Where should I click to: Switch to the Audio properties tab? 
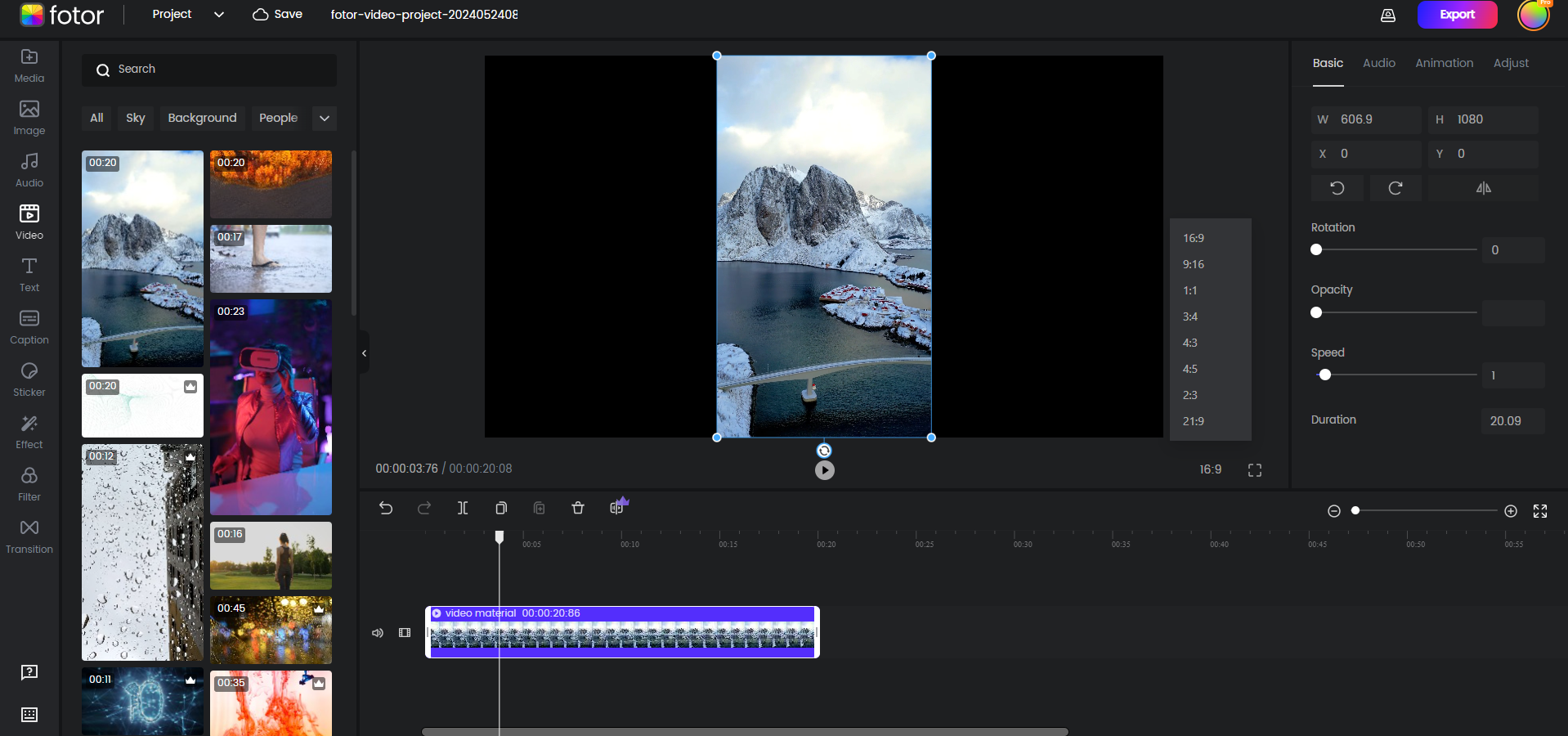(x=1379, y=63)
